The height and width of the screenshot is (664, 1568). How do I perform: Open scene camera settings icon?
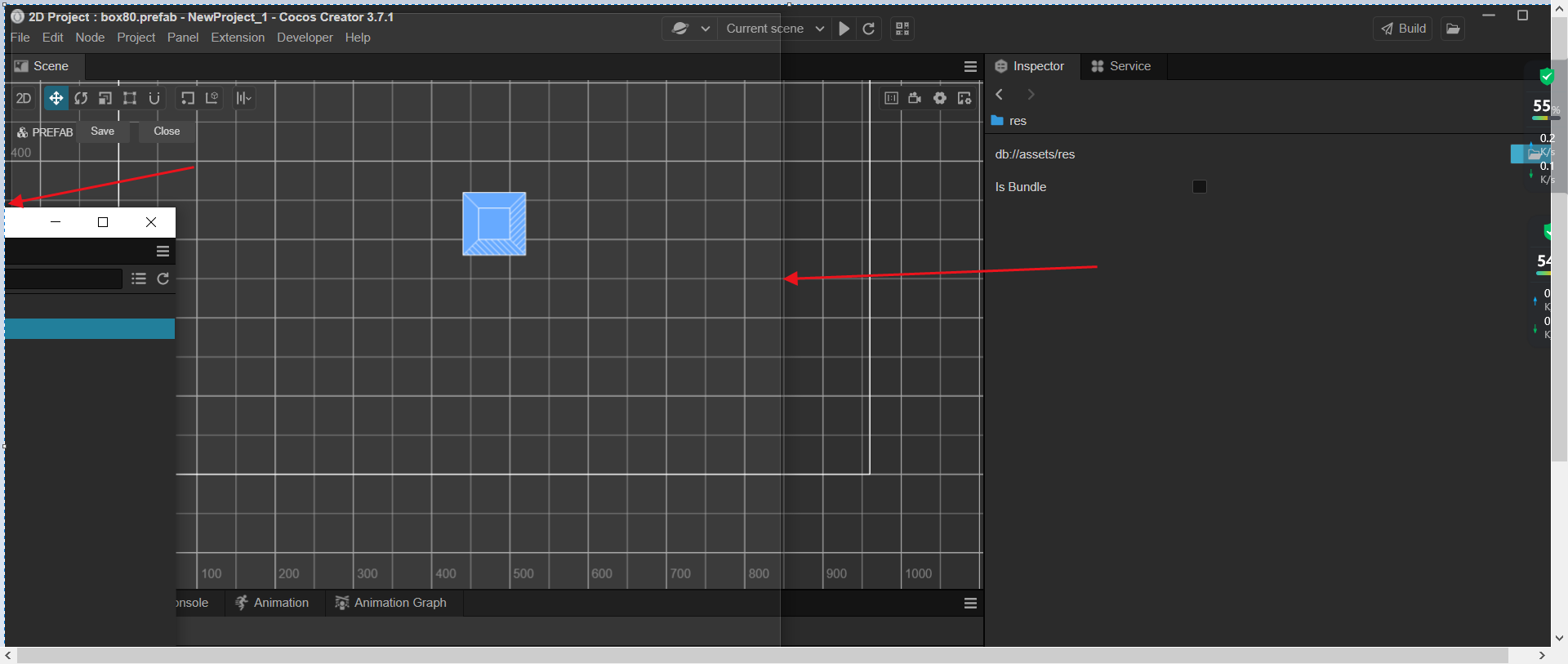(x=915, y=98)
